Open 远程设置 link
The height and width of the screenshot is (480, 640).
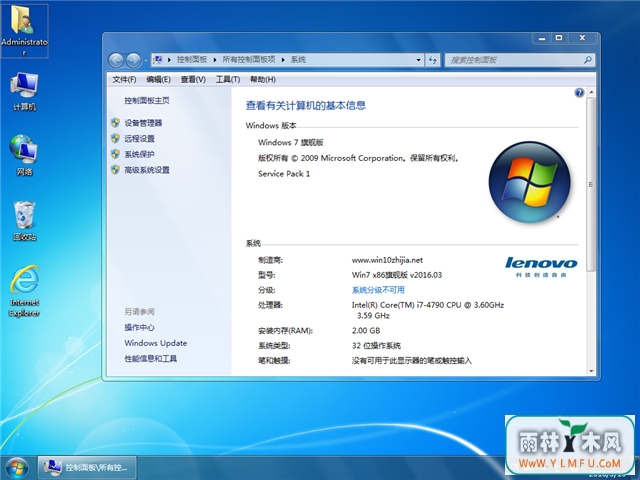139,138
